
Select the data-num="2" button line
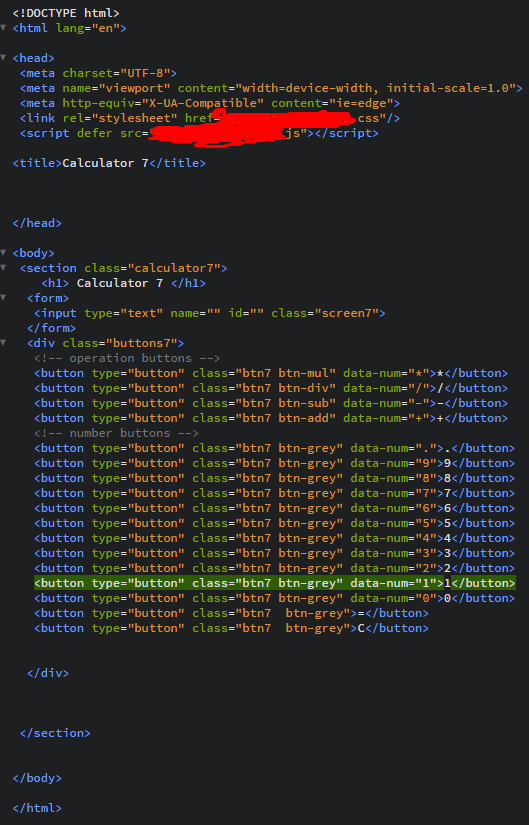click(275, 568)
